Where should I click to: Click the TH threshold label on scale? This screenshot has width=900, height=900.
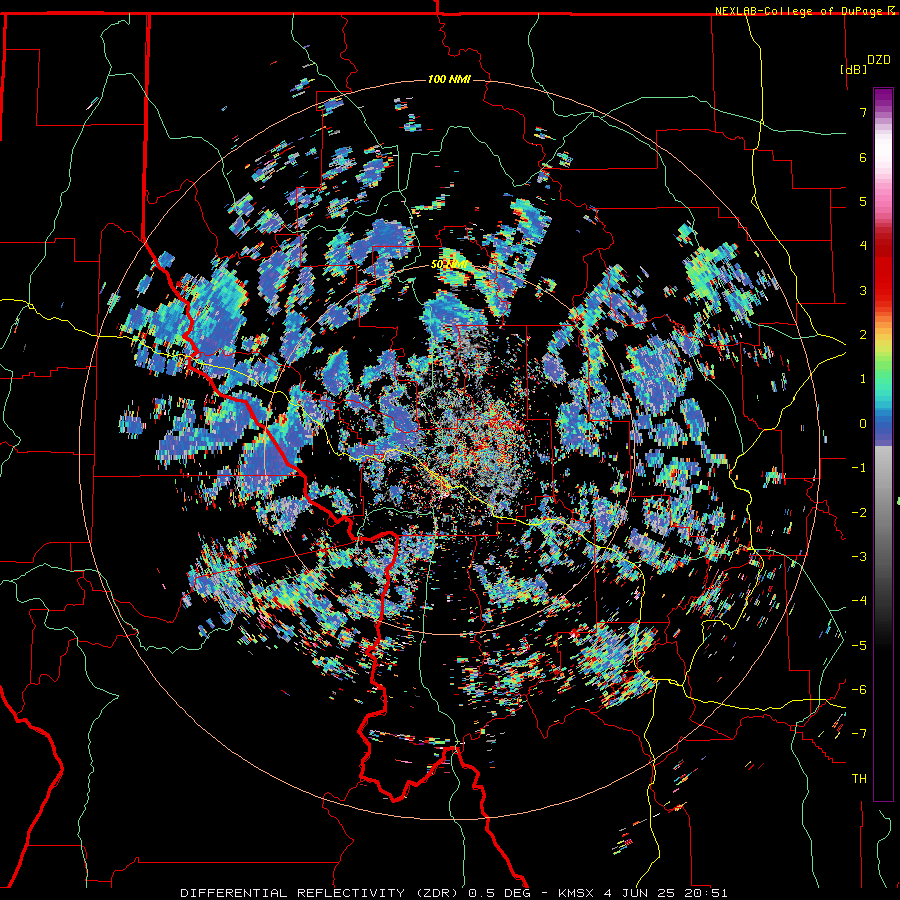[859, 779]
